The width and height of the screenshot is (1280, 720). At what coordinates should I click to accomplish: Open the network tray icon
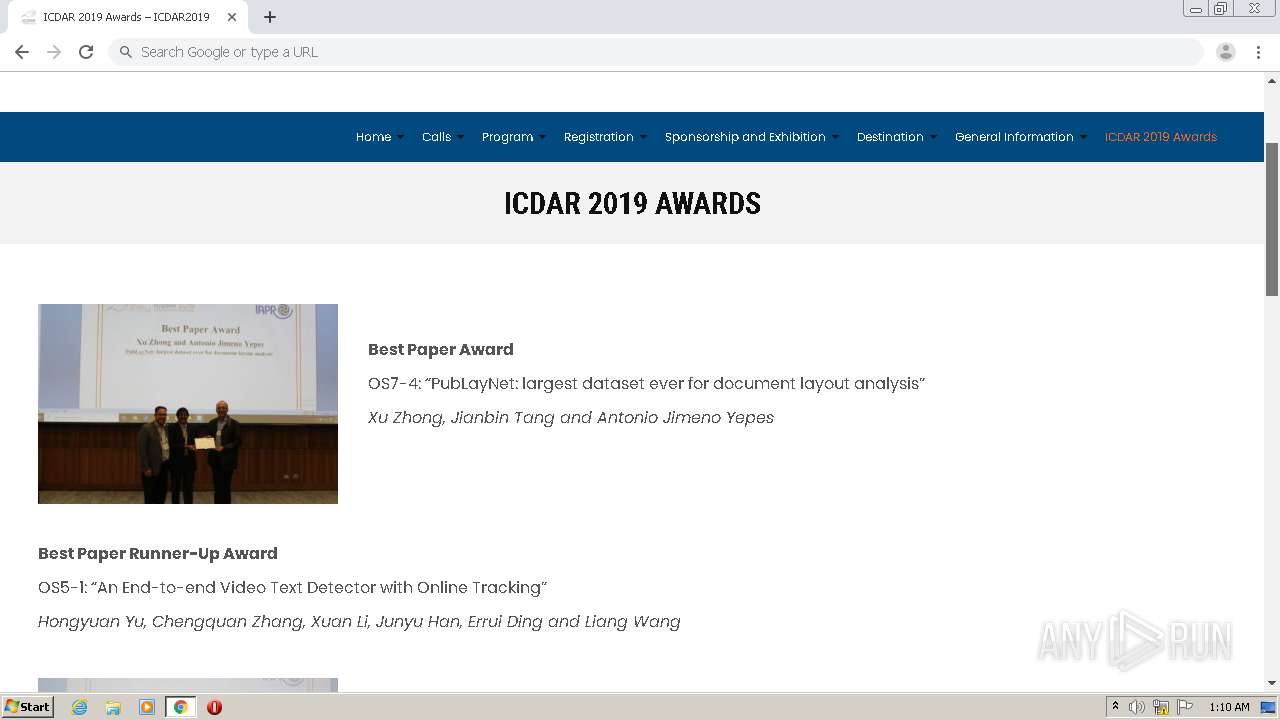[x=1161, y=707]
